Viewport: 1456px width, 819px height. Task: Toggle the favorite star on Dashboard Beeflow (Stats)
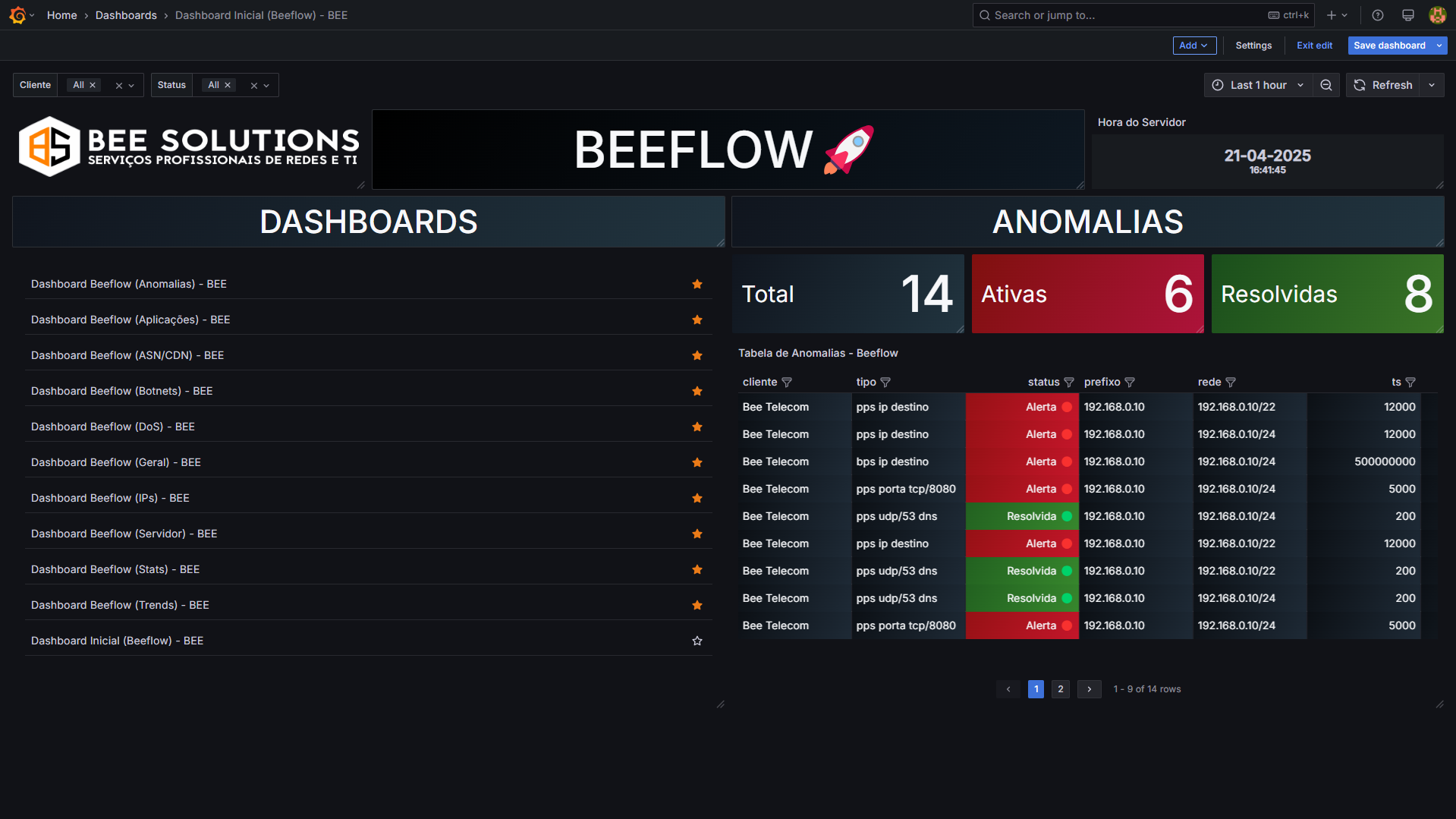pos(697,569)
